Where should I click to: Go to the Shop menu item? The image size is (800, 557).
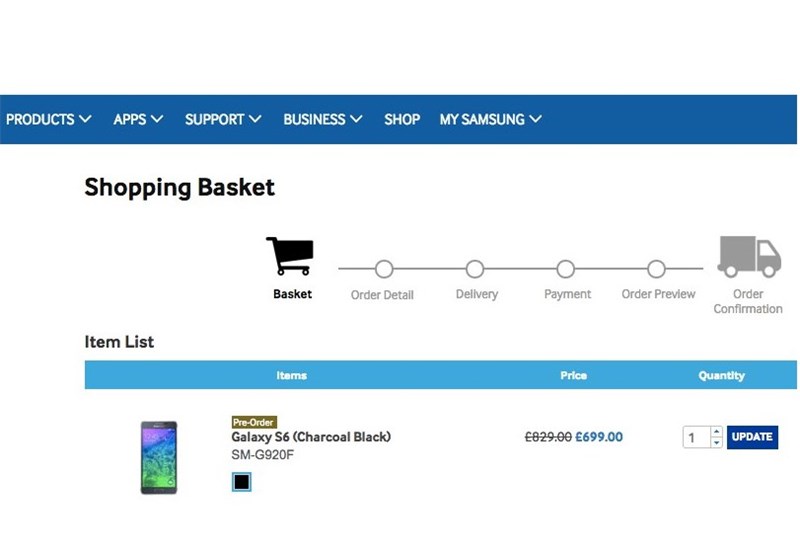[x=402, y=119]
